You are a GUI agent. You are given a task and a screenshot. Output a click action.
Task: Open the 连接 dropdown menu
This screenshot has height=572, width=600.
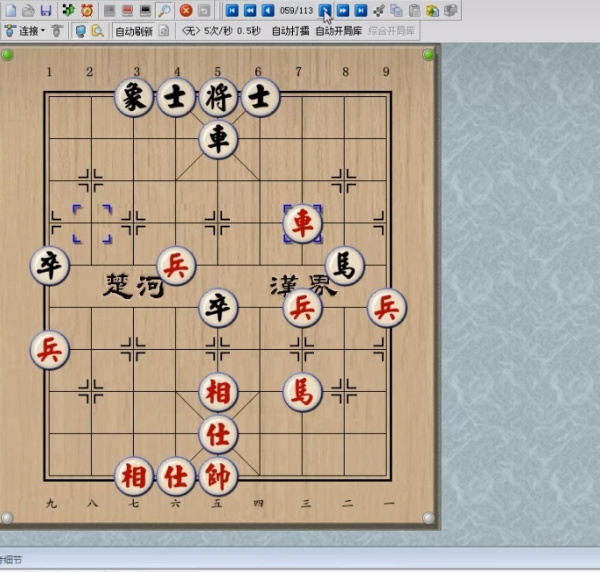(29, 31)
